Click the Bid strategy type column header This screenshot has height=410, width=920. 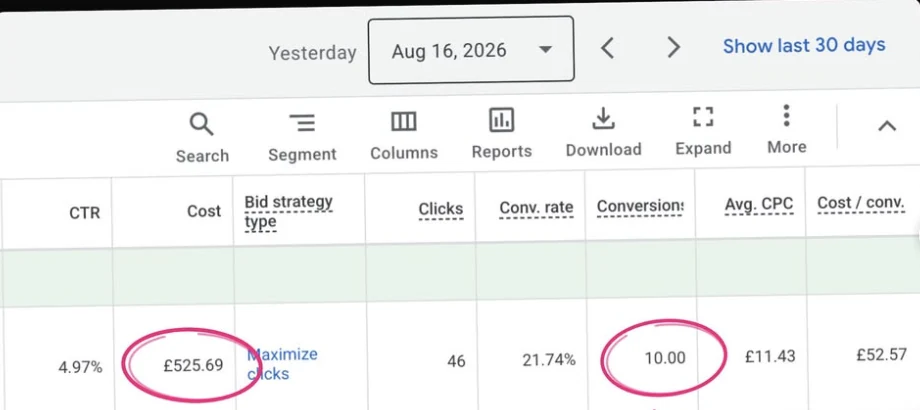tap(288, 212)
